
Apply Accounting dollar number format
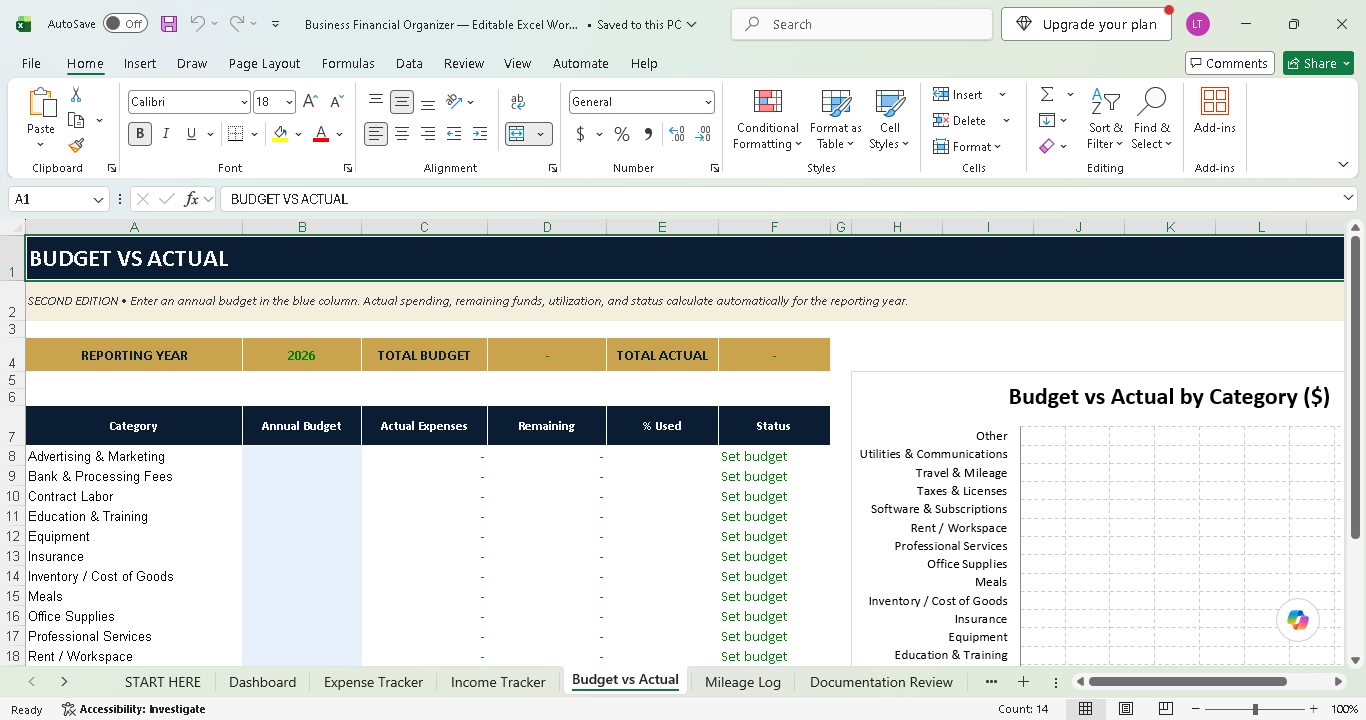point(580,134)
